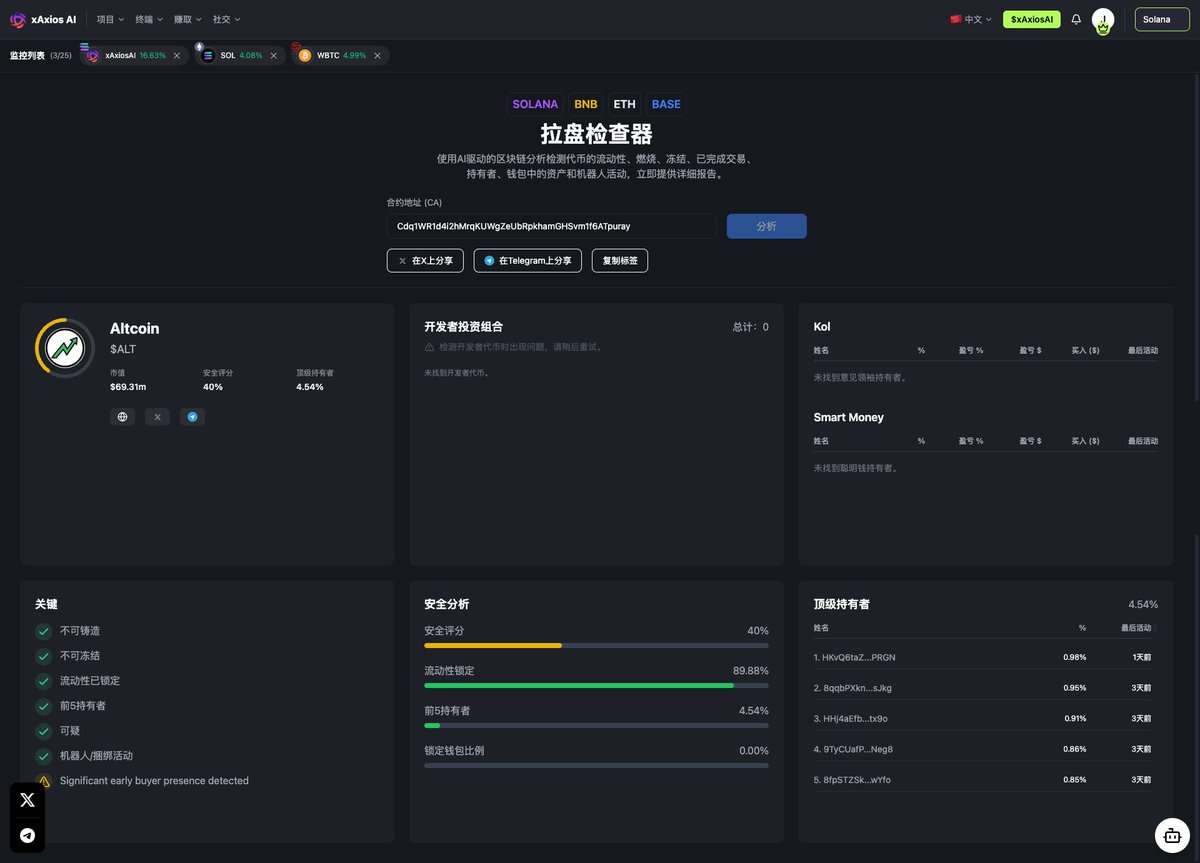The height and width of the screenshot is (863, 1200).
Task: Click the check icon for 流动性已锁定
Action: click(x=44, y=681)
